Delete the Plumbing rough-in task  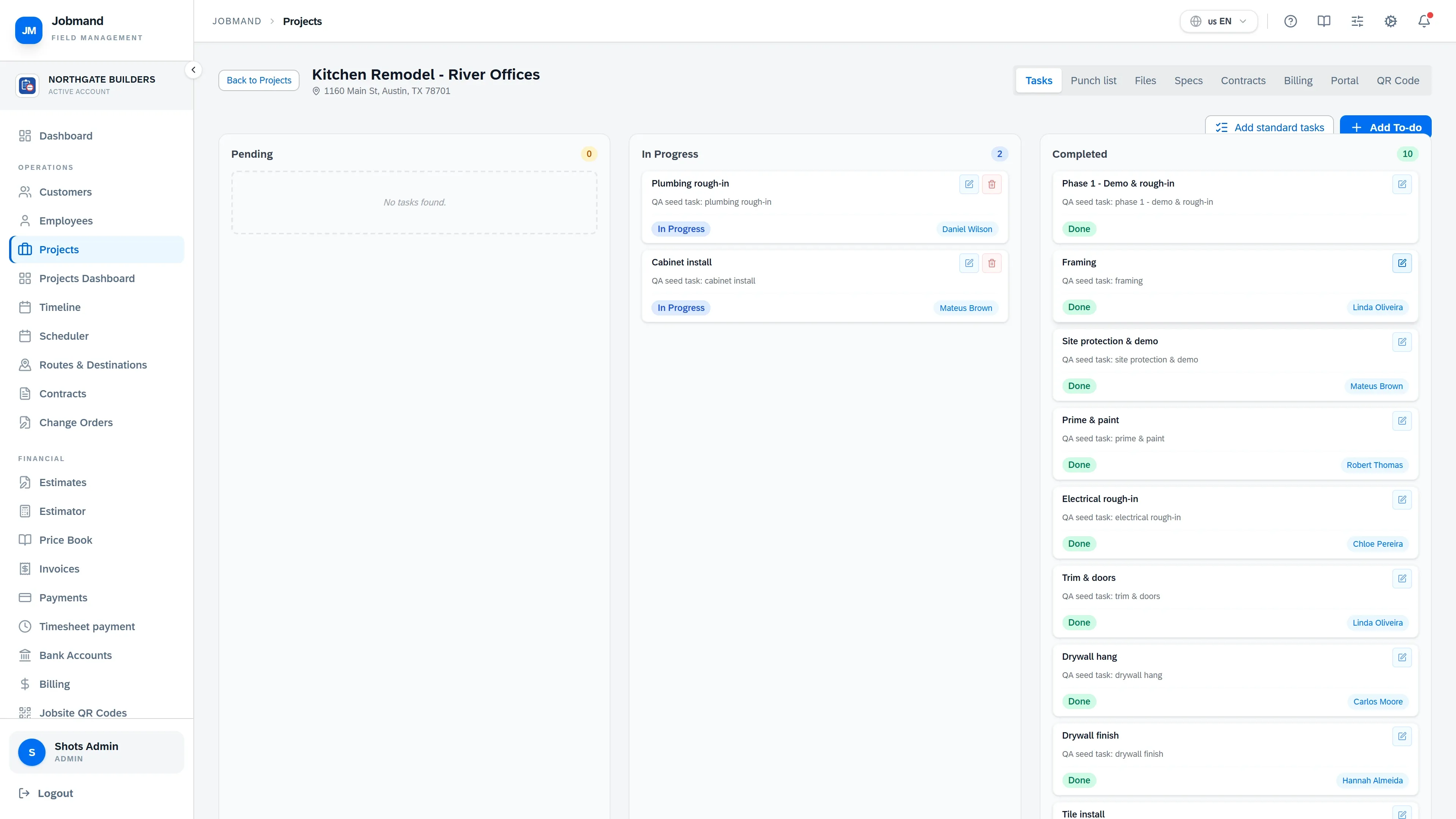pyautogui.click(x=992, y=184)
